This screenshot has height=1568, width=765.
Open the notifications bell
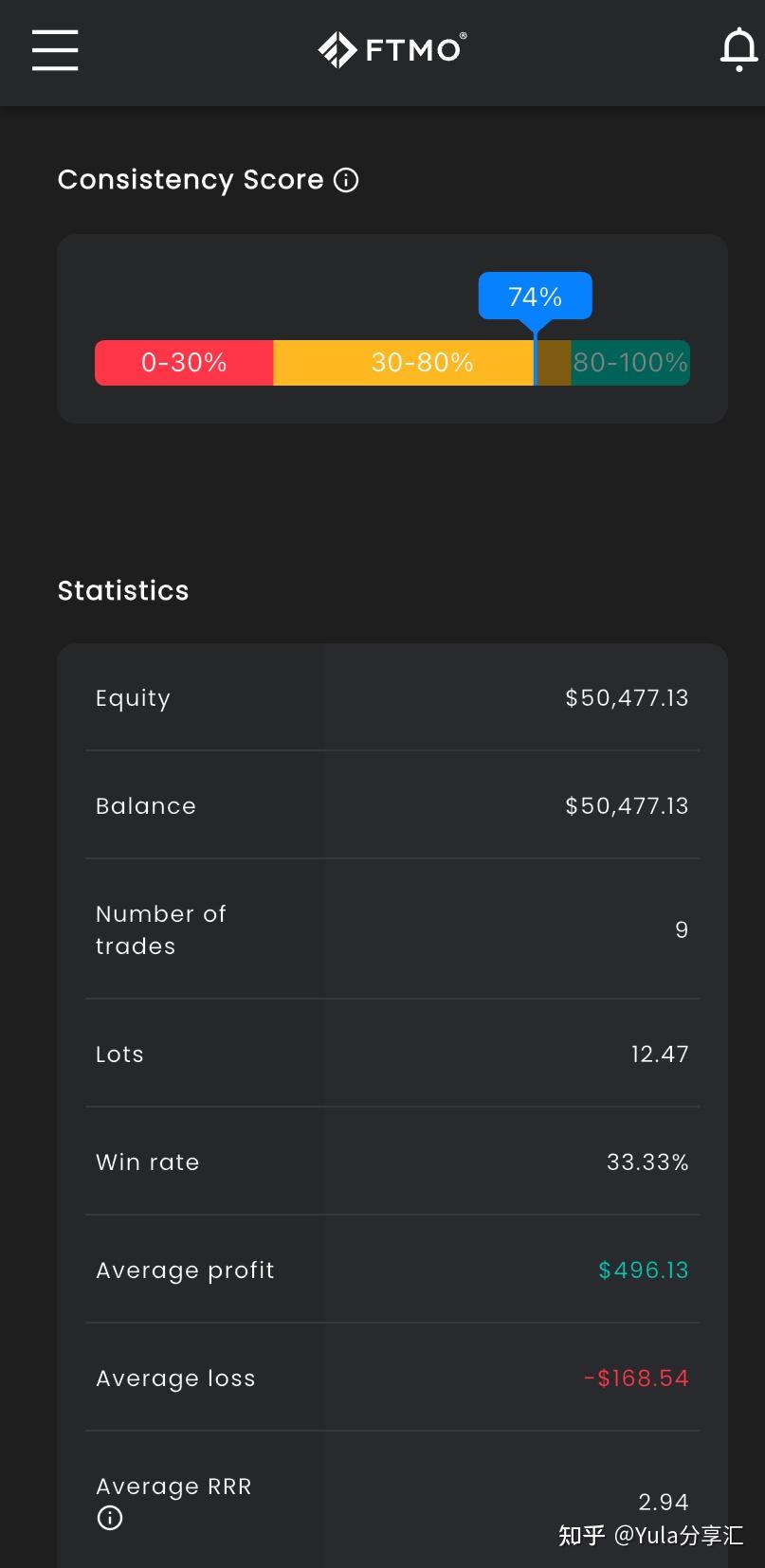(x=738, y=49)
